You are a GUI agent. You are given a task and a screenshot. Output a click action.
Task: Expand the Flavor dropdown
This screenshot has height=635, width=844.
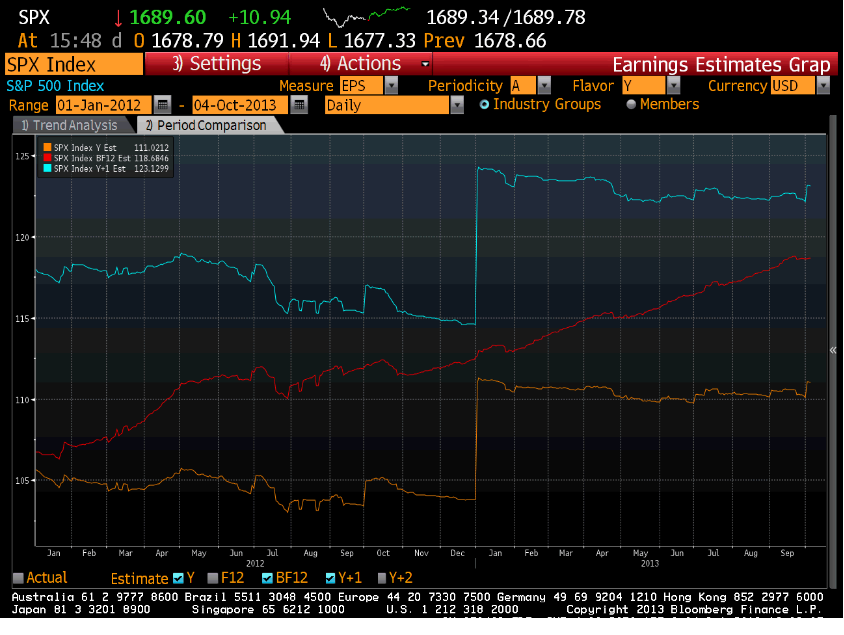[673, 86]
